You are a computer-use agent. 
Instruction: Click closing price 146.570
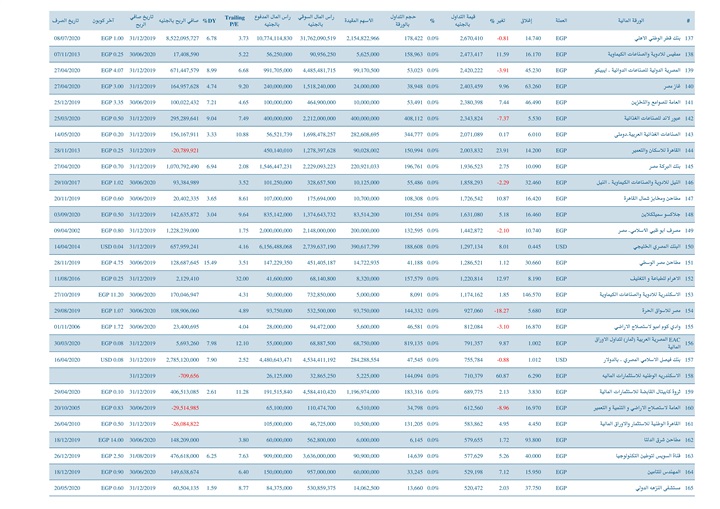[x=531, y=296]
